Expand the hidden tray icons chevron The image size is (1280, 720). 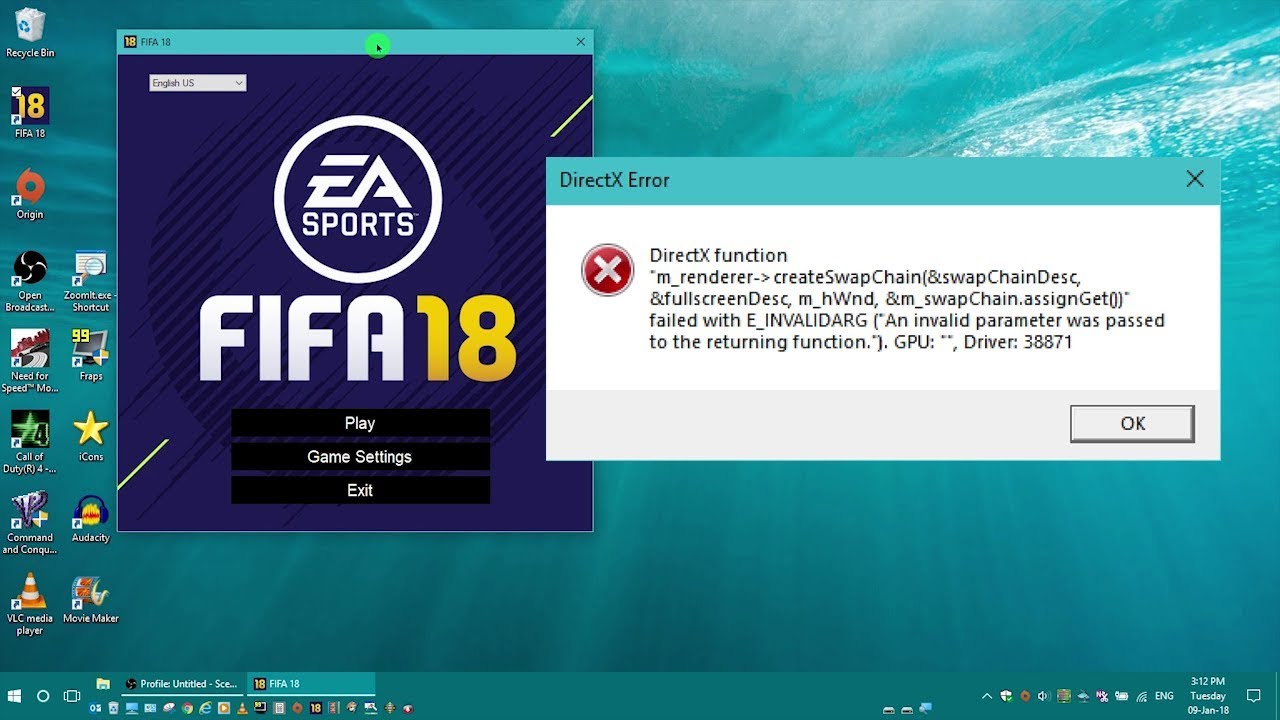point(987,696)
